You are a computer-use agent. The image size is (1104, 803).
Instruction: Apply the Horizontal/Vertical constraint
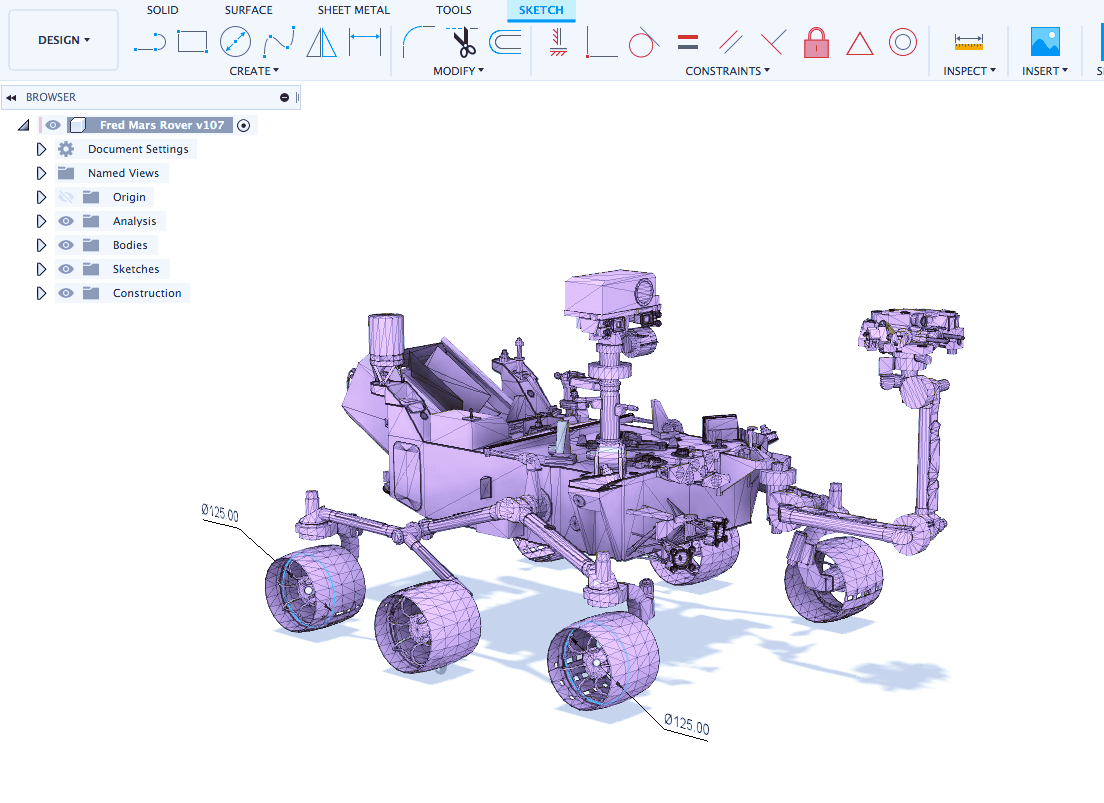tap(558, 42)
